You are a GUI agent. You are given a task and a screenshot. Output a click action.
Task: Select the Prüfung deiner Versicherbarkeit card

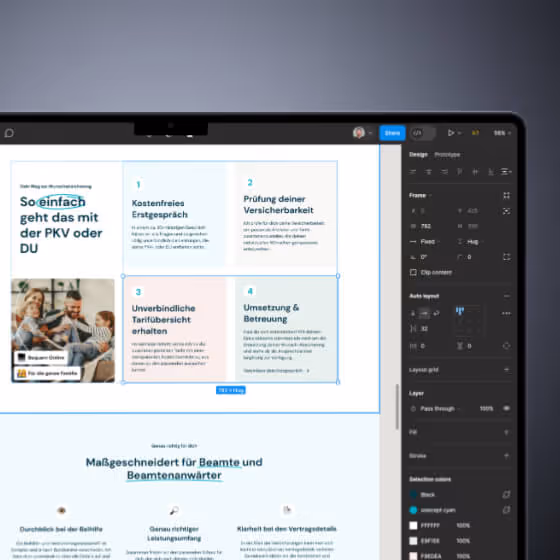click(286, 214)
